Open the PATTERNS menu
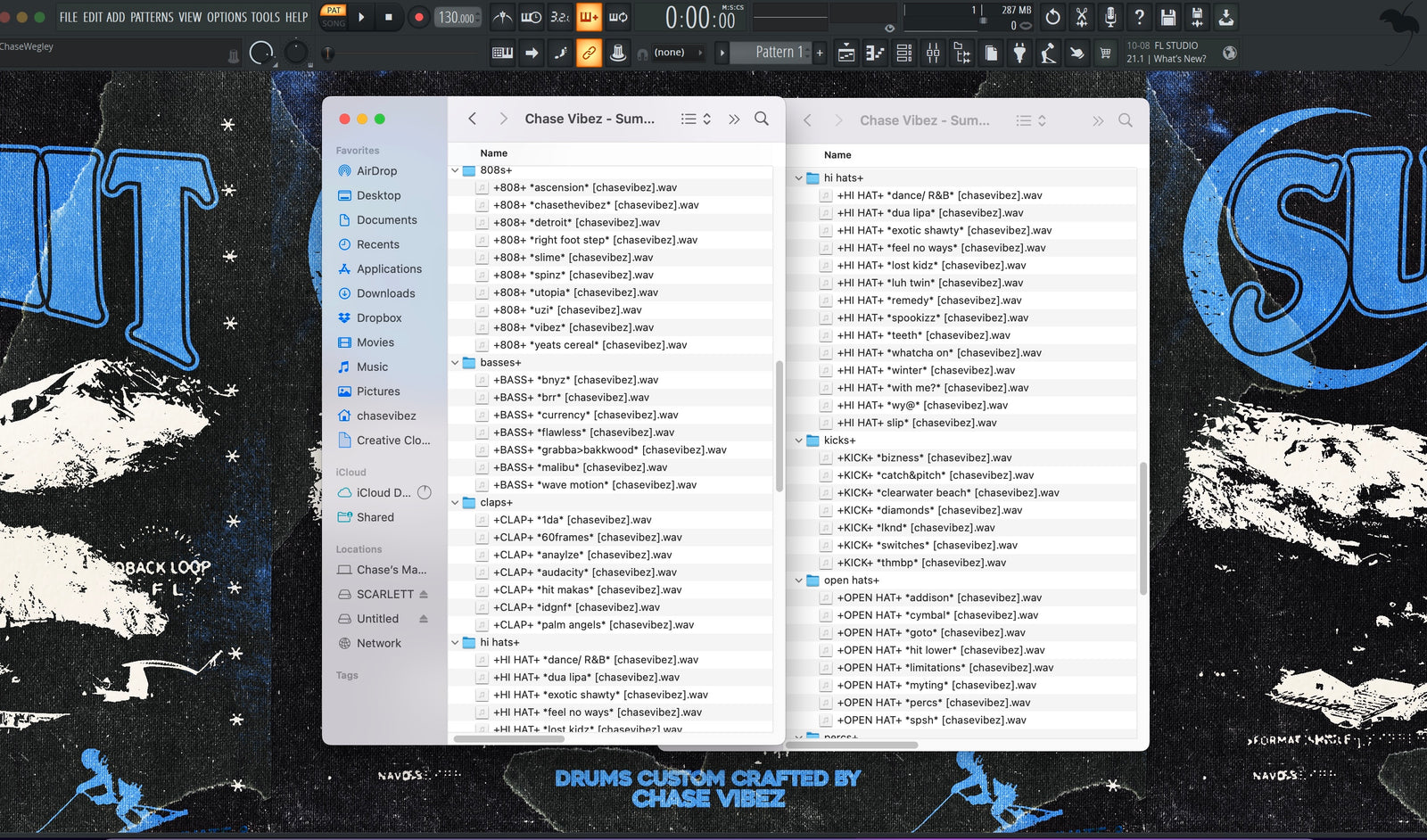Viewport: 1427px width, 840px height. [152, 17]
